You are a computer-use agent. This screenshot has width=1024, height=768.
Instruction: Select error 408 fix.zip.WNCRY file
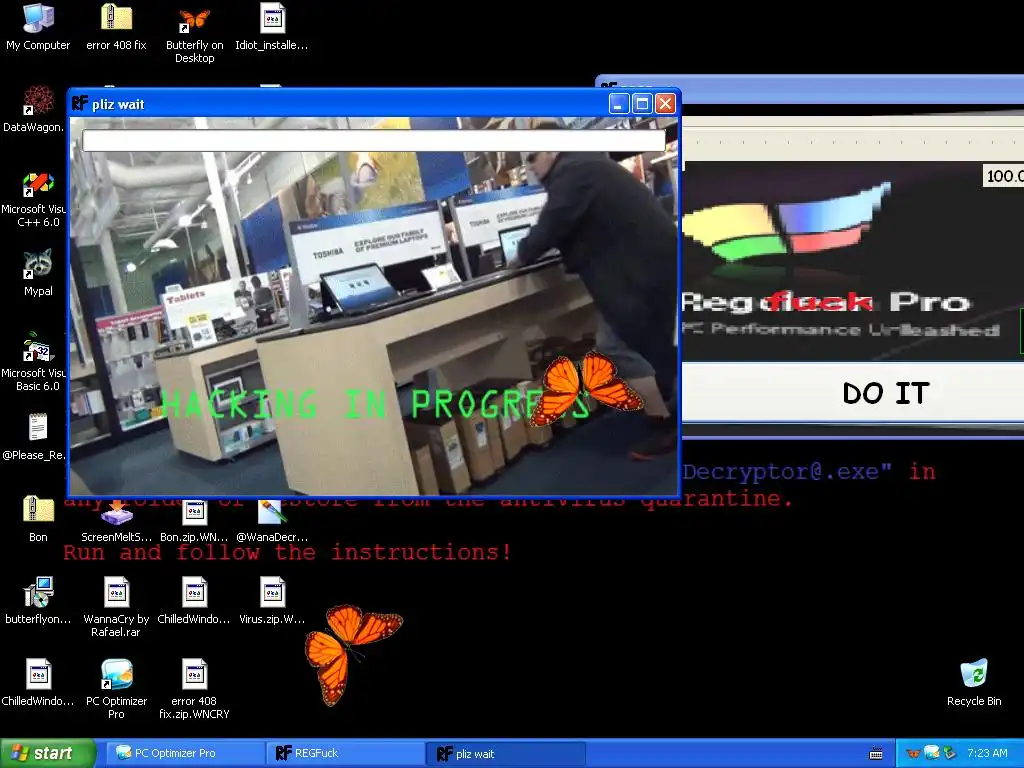coord(194,689)
